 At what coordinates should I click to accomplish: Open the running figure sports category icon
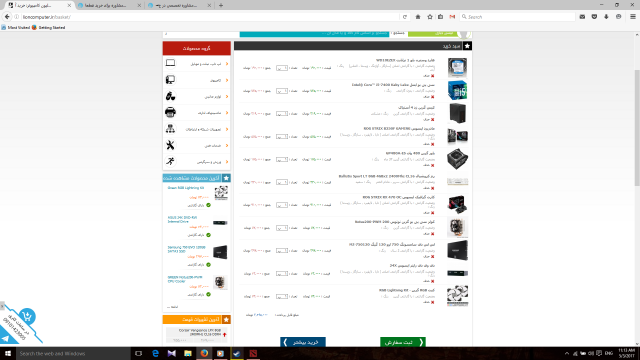click(170, 161)
